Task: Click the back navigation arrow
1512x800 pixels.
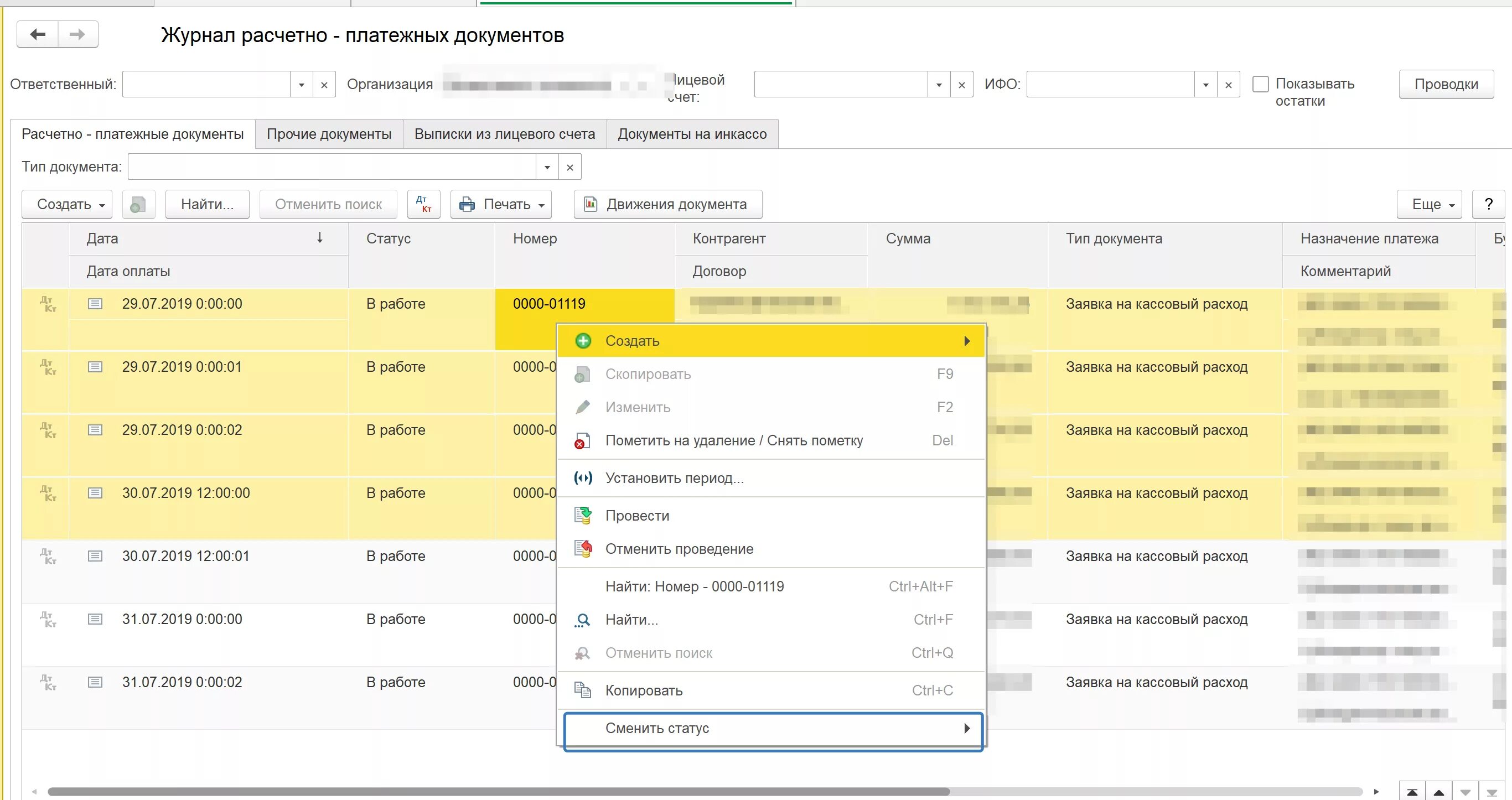Action: coord(38,34)
